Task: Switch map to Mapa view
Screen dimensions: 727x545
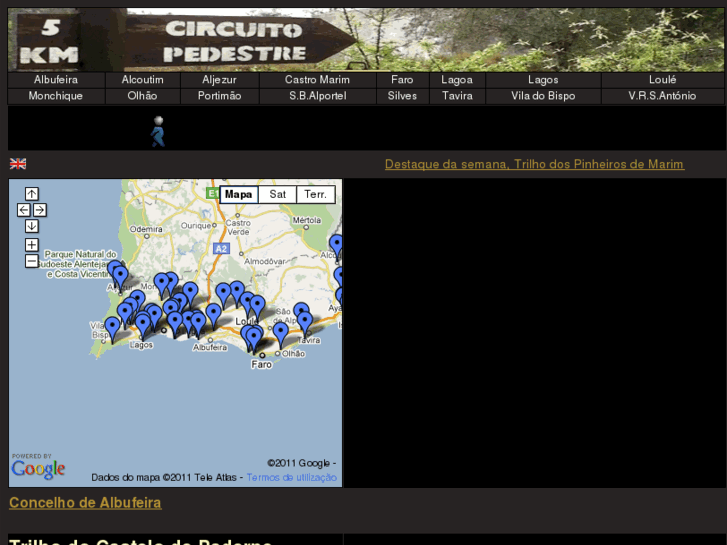Action: (x=238, y=194)
